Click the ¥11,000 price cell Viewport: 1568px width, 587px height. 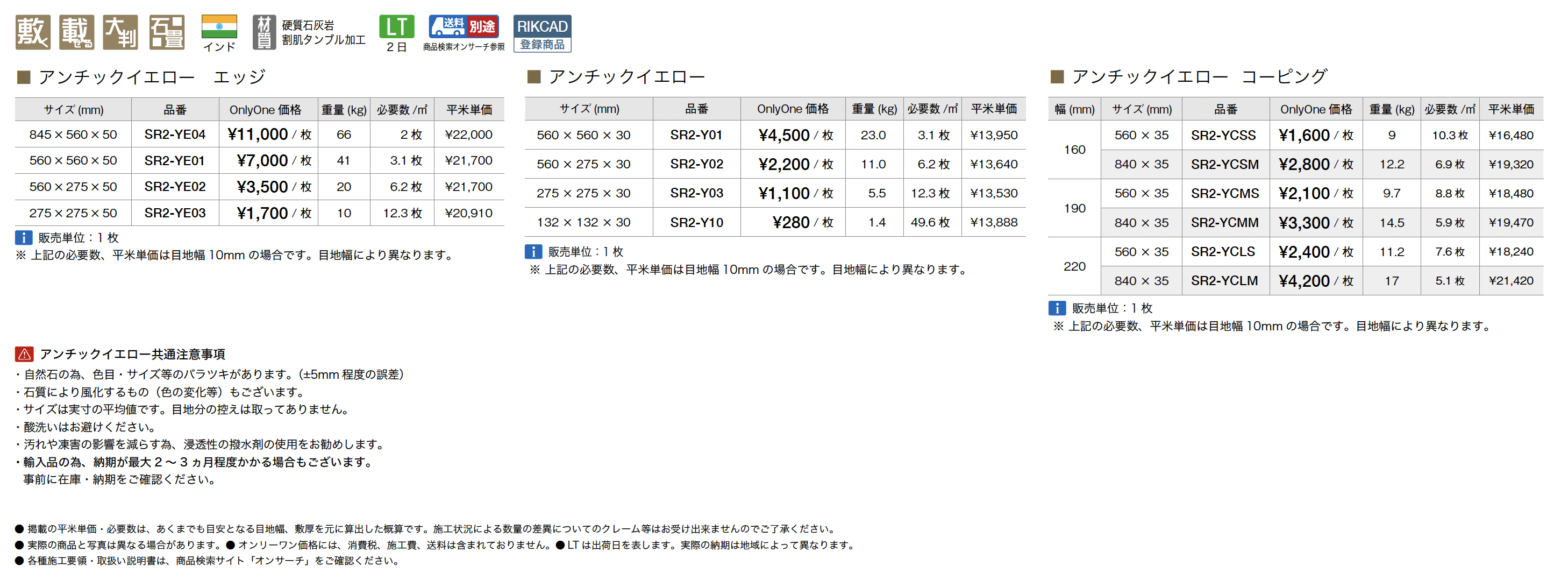(x=268, y=135)
